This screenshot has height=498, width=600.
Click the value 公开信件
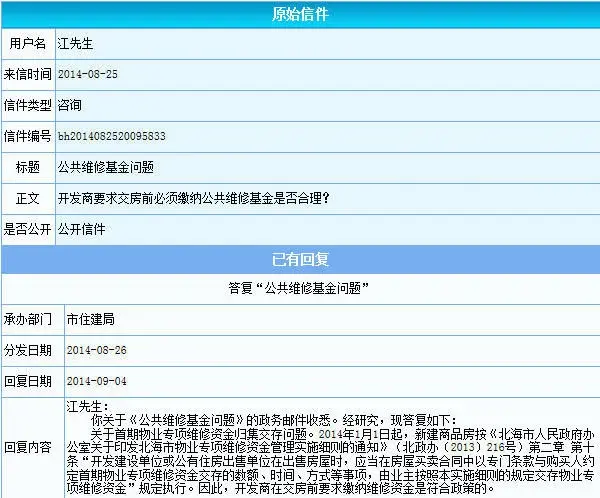(x=82, y=229)
